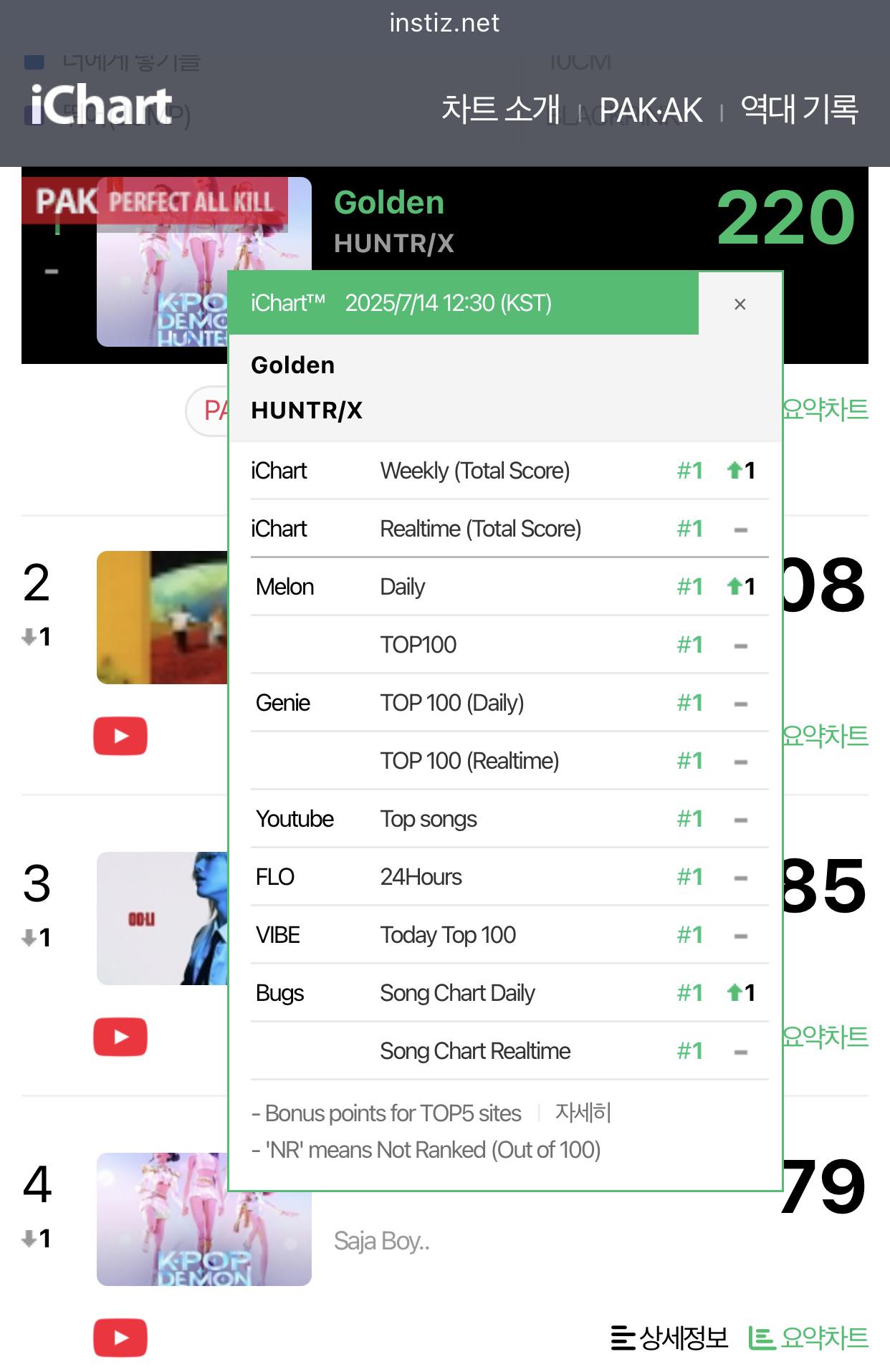
Task: Open the PAK·AK menu item
Action: [651, 110]
